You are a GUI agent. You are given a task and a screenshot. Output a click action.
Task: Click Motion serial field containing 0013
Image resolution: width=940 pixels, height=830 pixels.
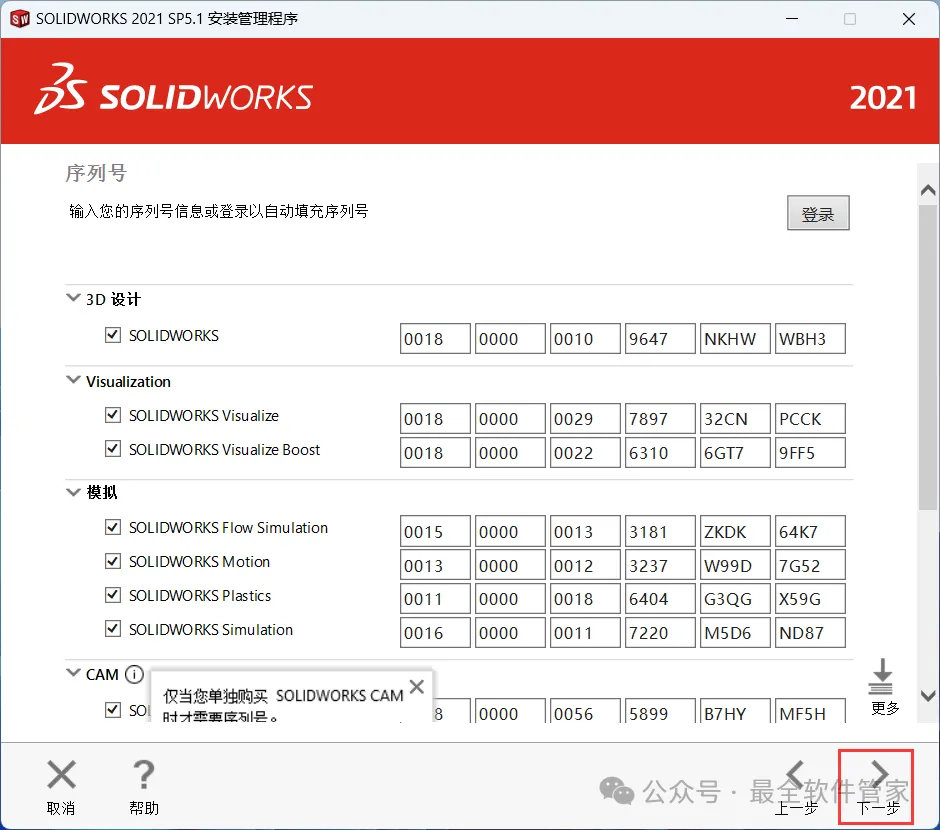435,565
